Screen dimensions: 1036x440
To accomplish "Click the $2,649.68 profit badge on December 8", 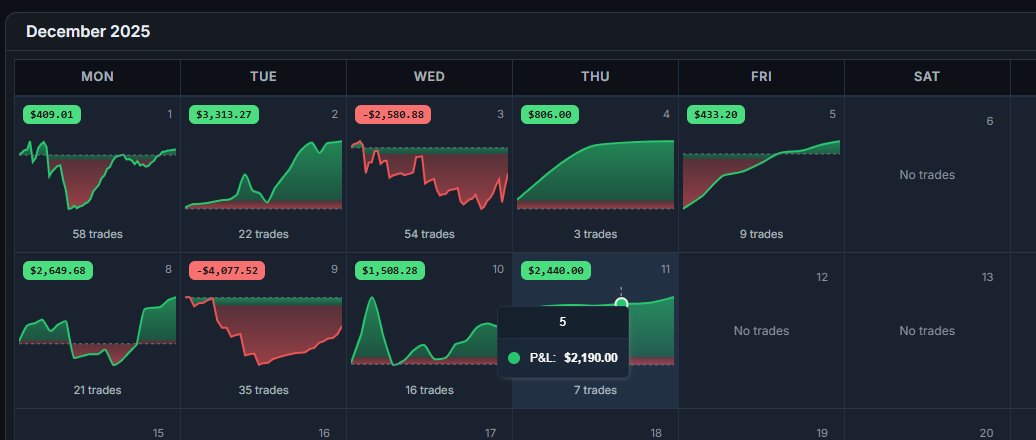I will 58,270.
